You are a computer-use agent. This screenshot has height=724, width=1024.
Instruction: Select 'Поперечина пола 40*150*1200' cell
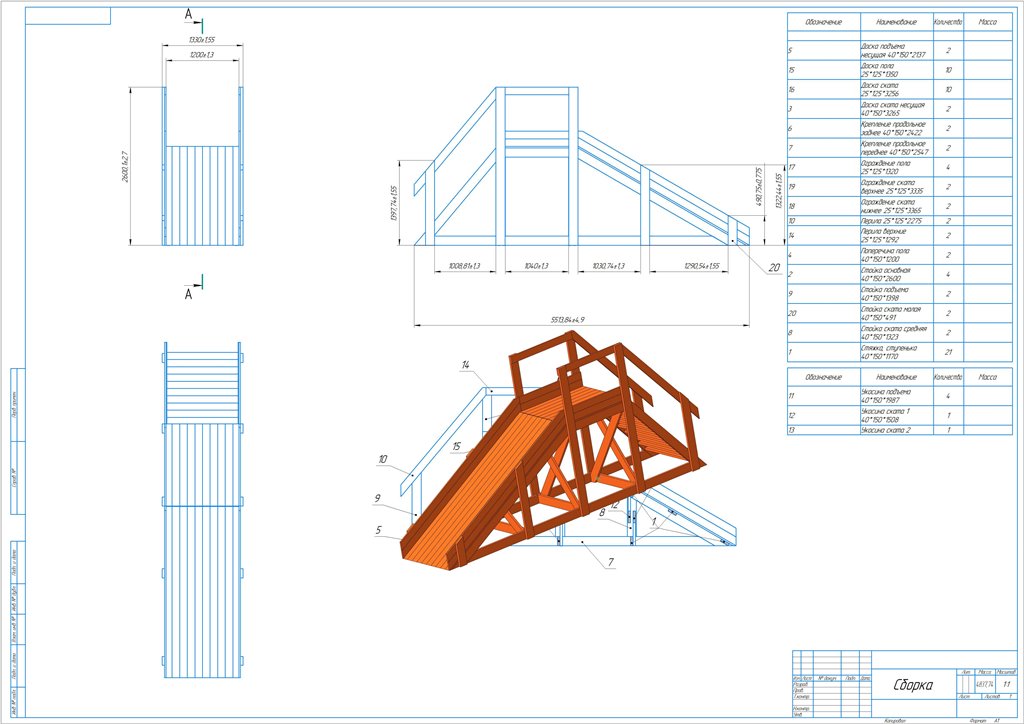(x=897, y=255)
